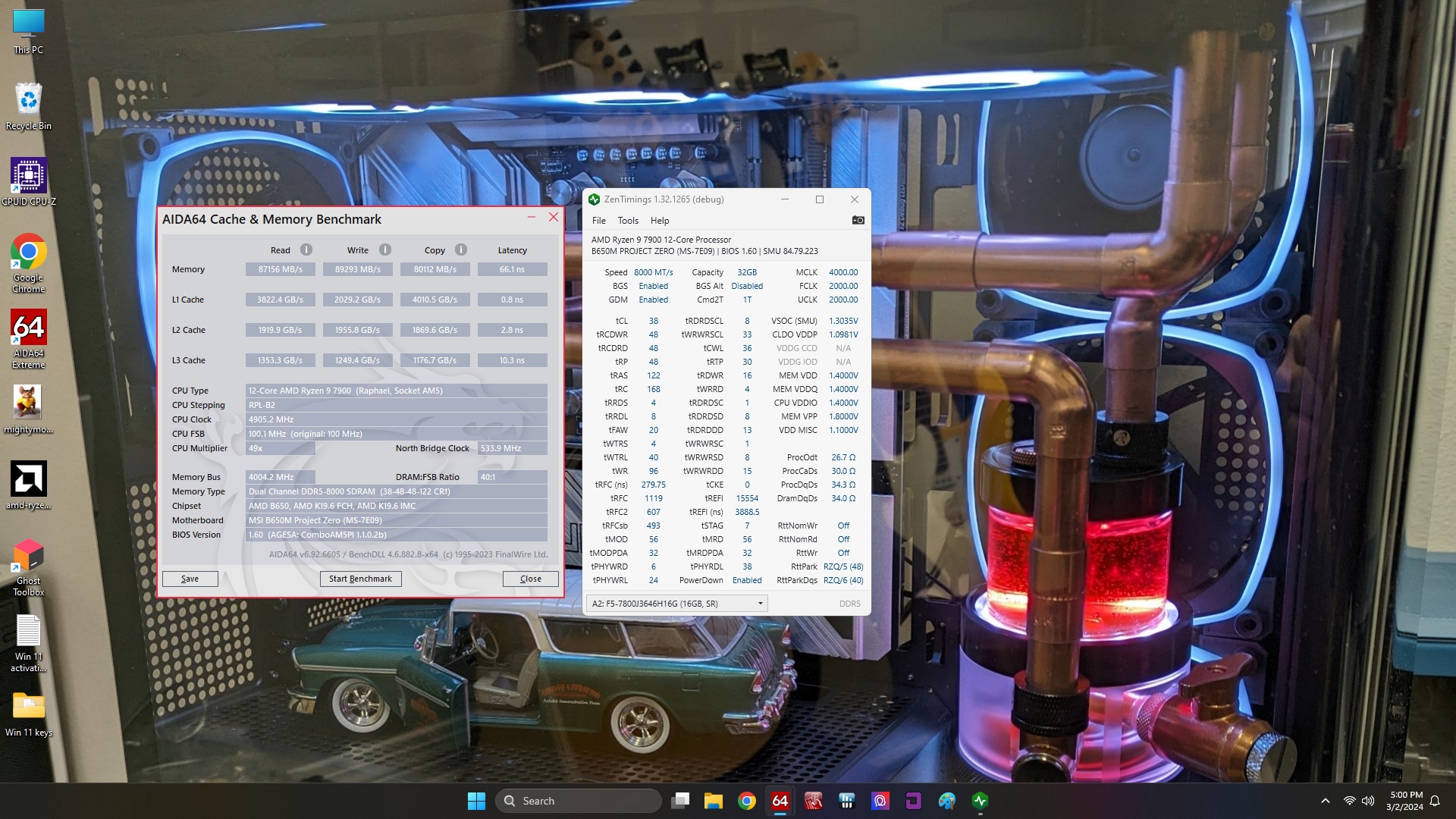
Task: Open notifications bell icon
Action: pos(1435,801)
